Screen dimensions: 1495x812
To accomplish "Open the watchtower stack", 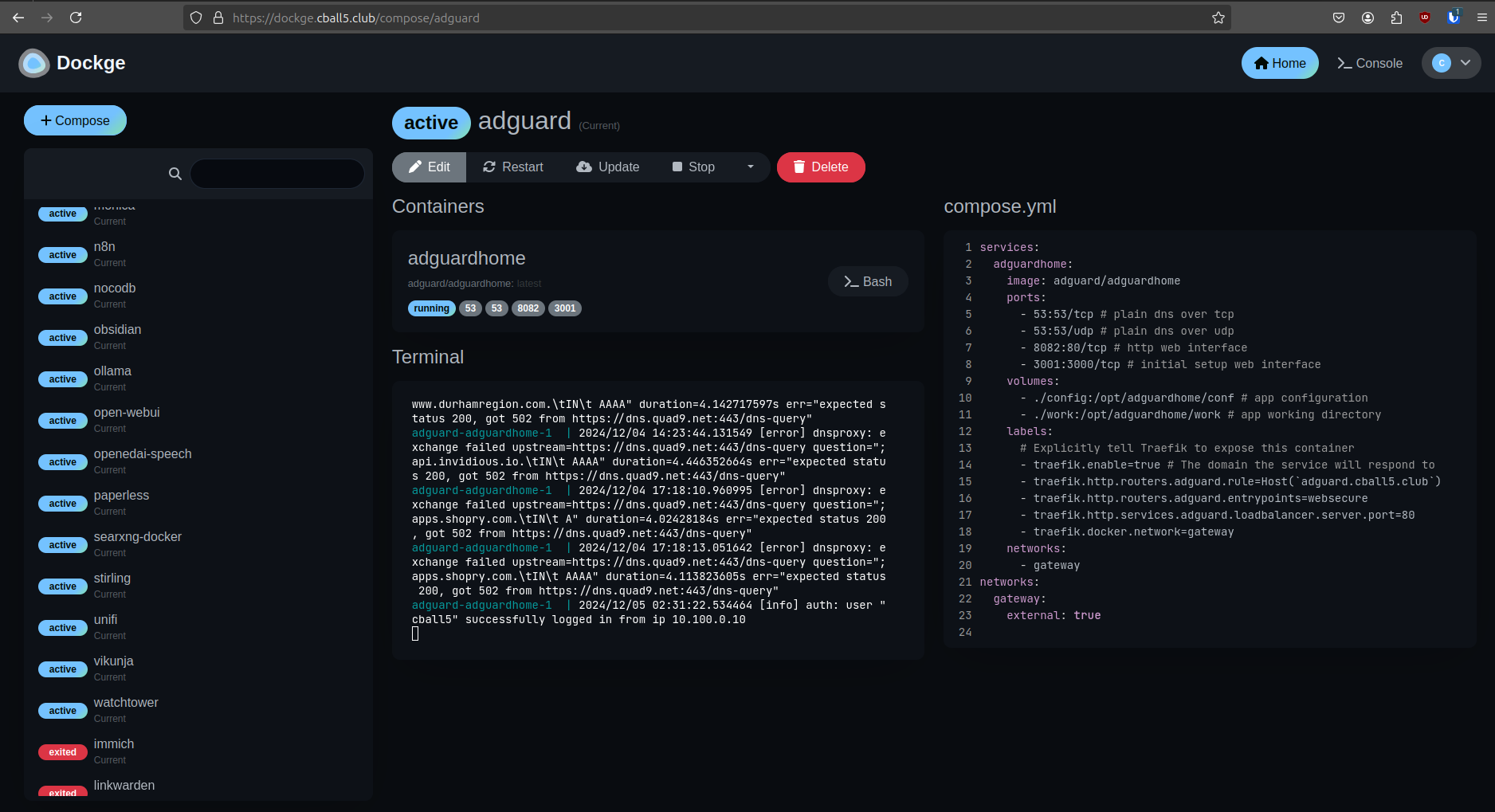I will 198,710.
